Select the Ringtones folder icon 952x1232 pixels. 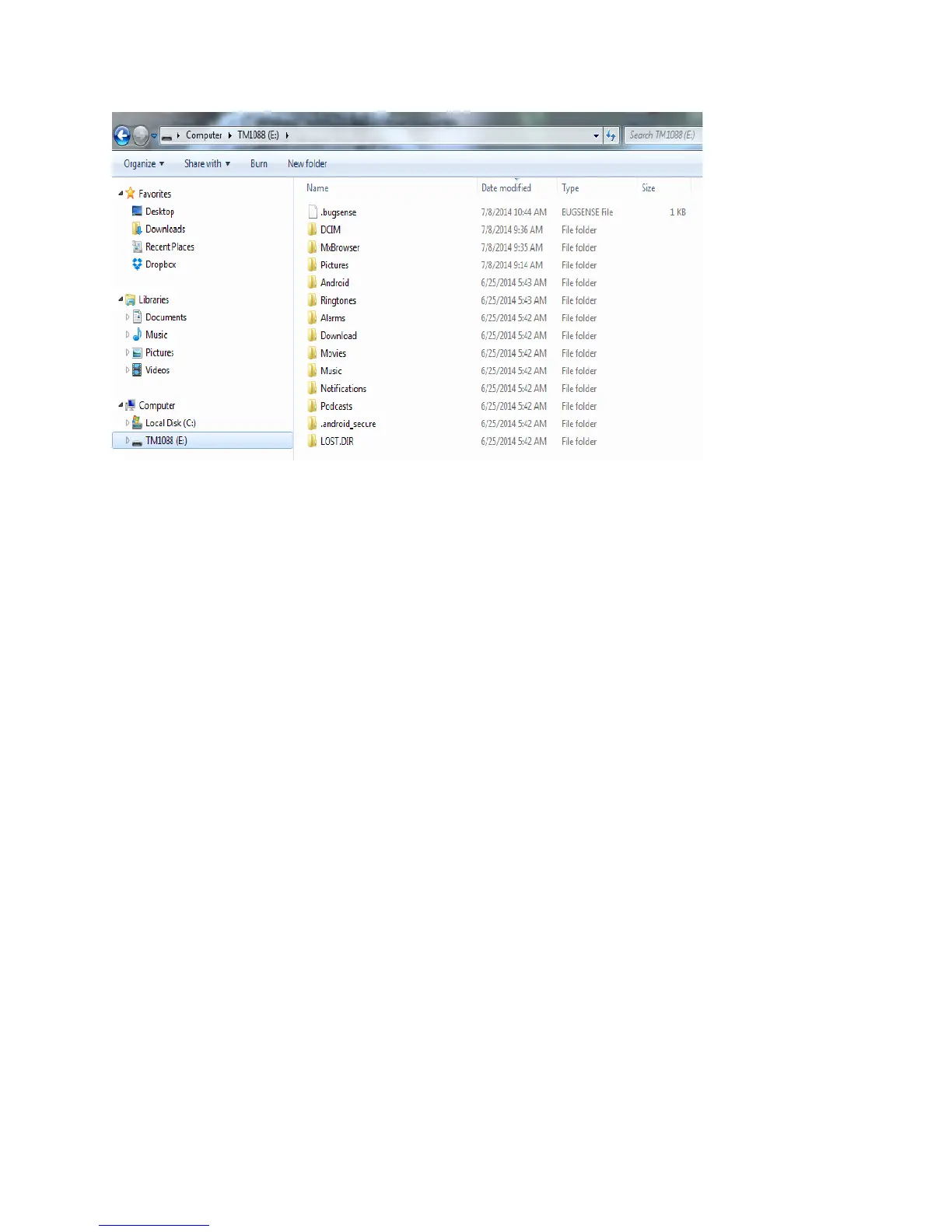click(x=312, y=300)
